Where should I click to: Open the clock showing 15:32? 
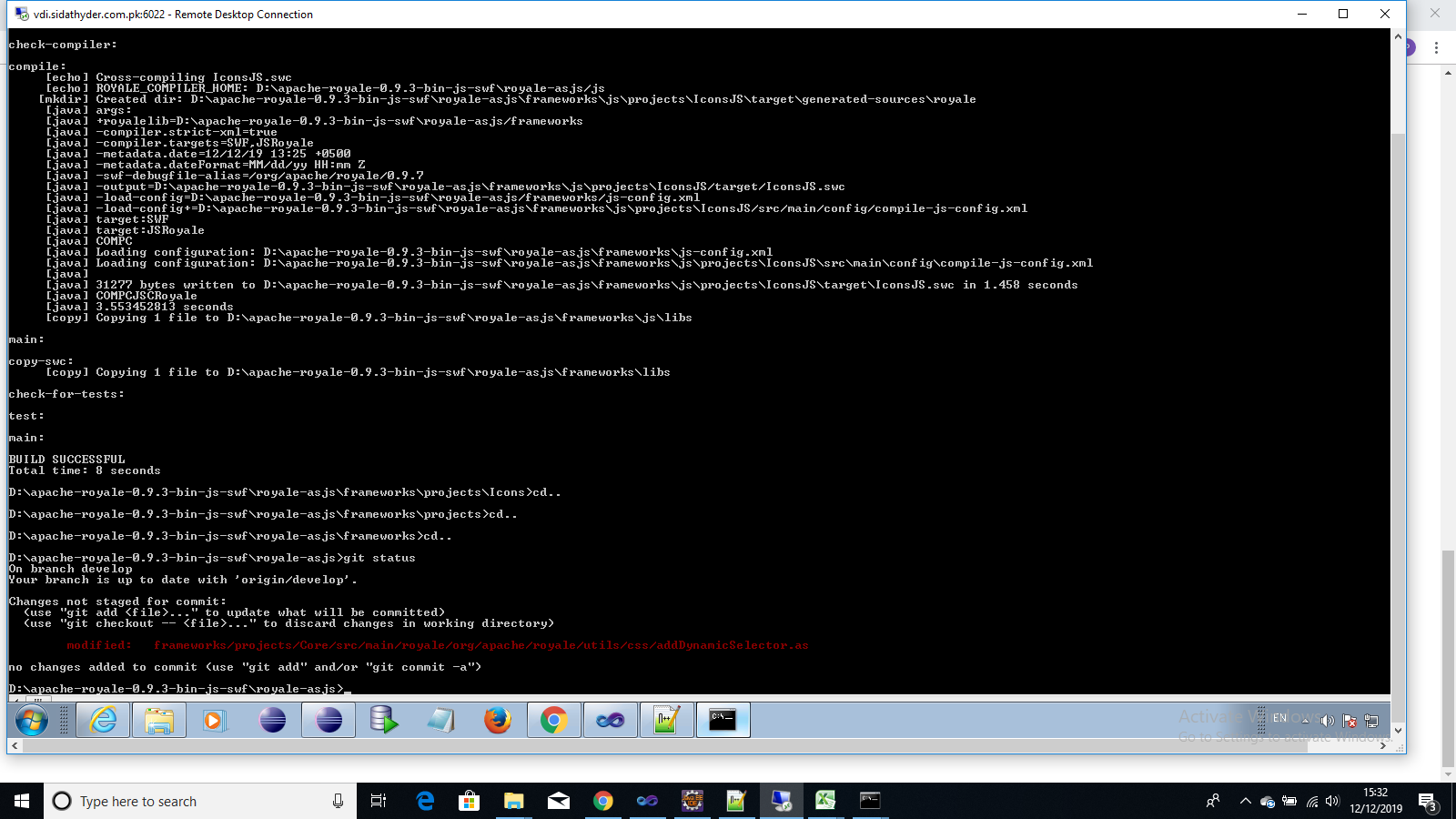(1376, 801)
